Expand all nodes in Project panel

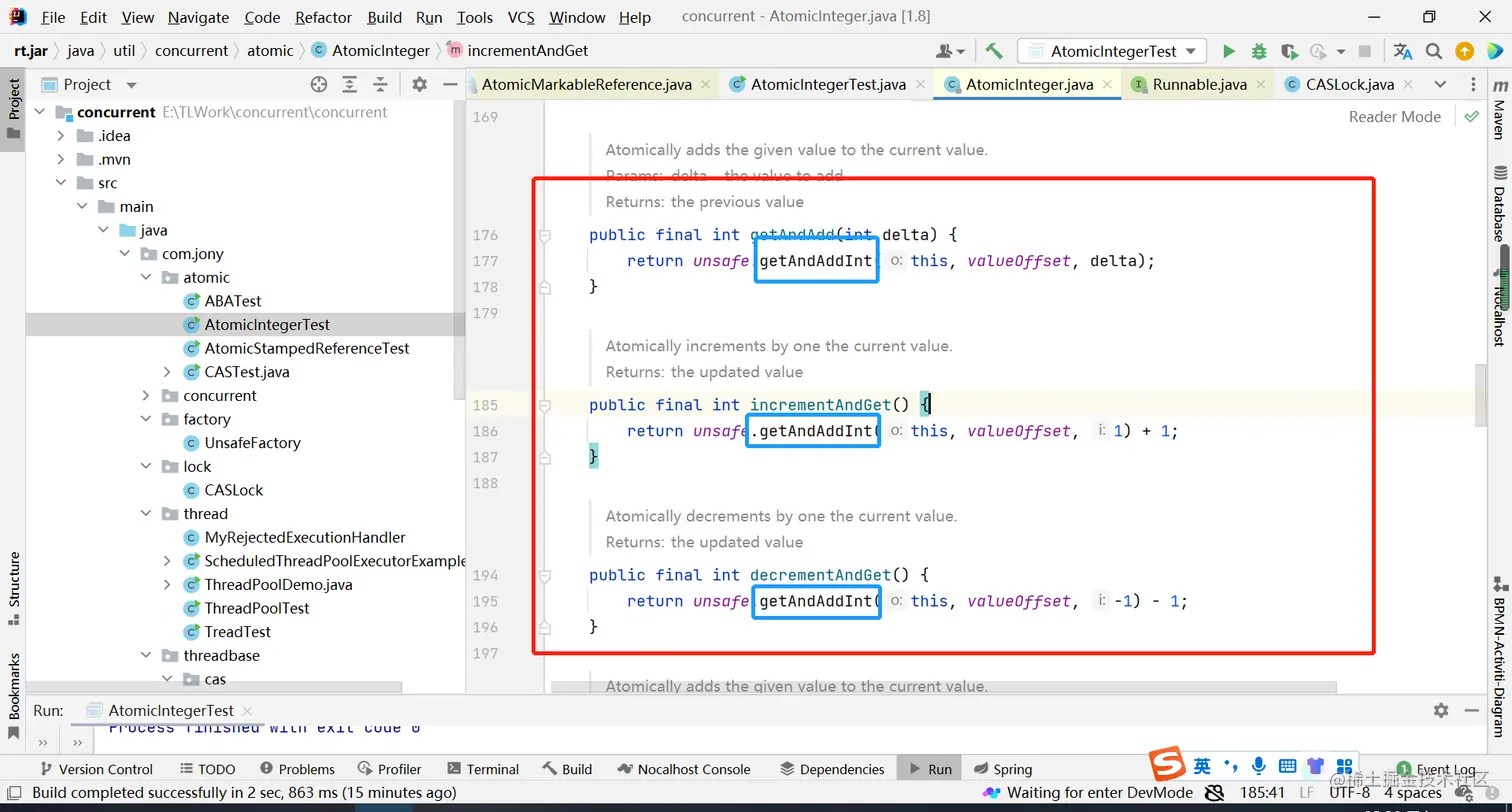click(349, 84)
